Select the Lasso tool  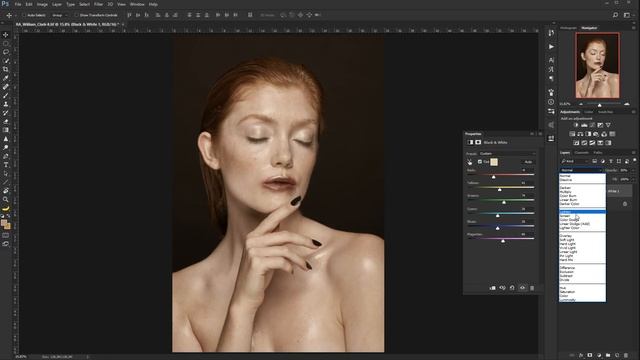click(6, 52)
